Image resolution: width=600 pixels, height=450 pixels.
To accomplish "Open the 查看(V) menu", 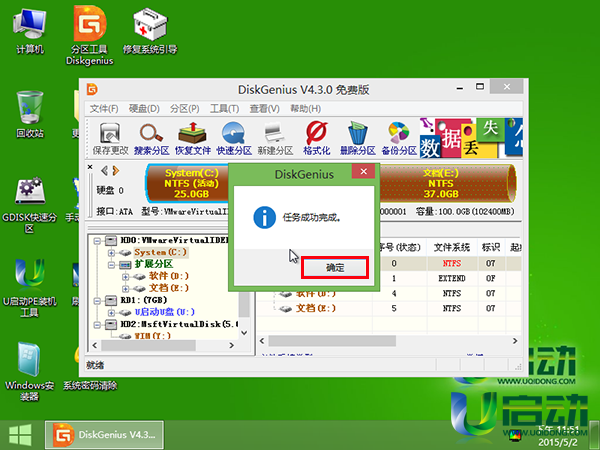I will point(264,109).
